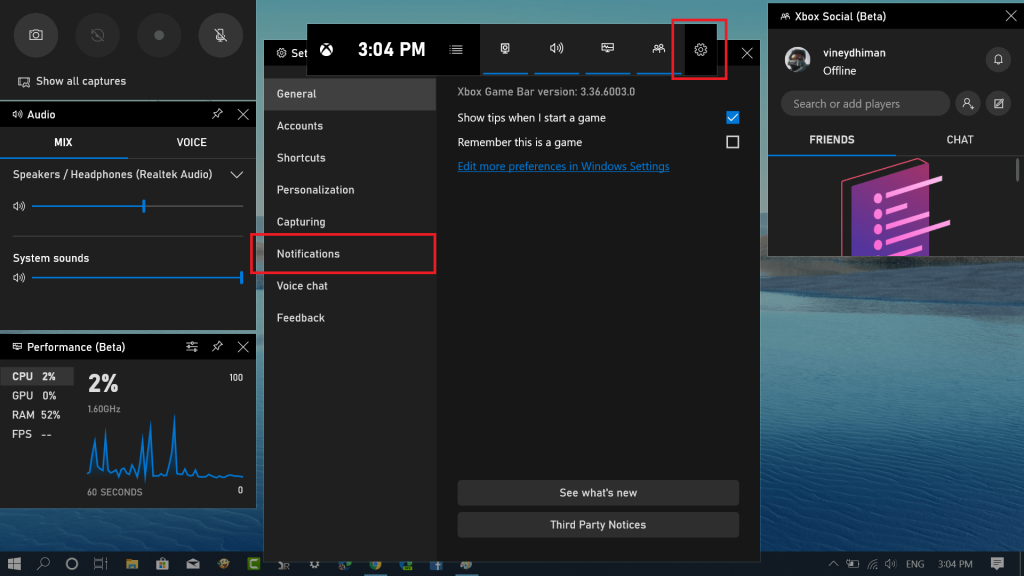
Task: Open the Feedback settings section
Action: (350, 318)
